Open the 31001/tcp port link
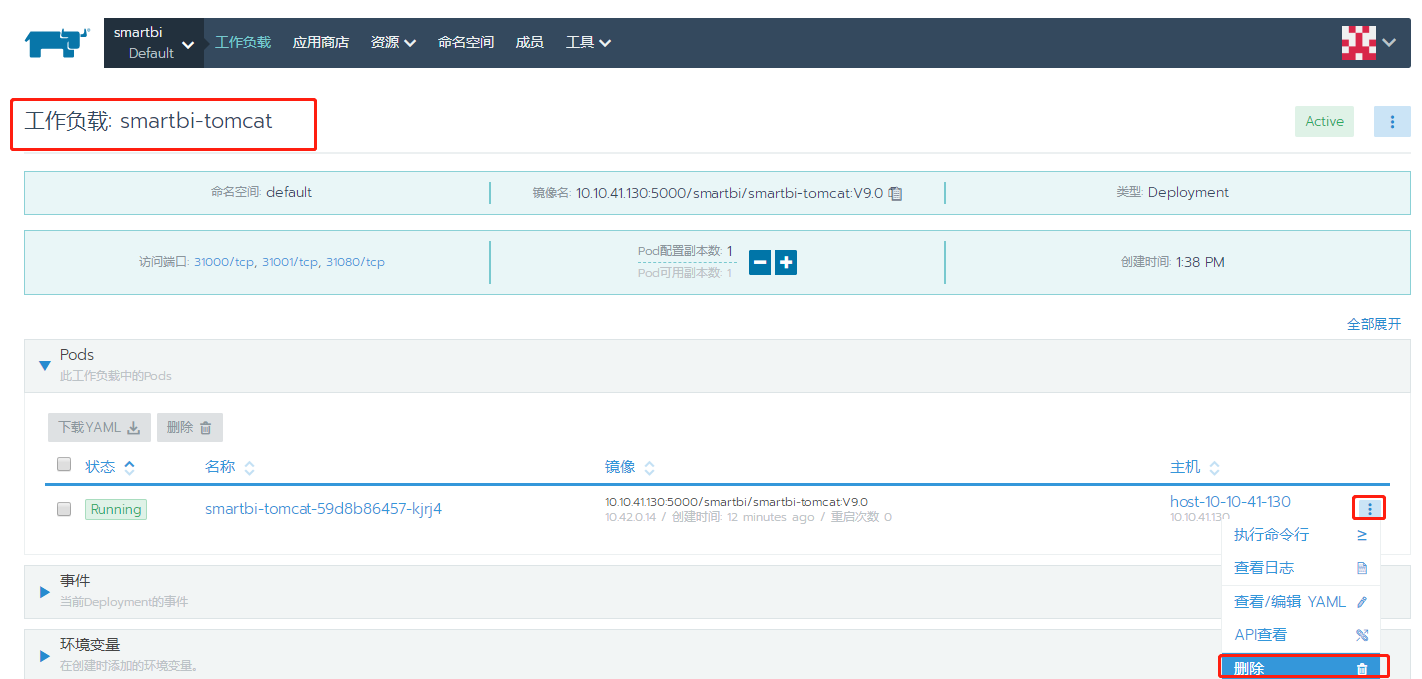This screenshot has height=679, width=1422. 290,262
